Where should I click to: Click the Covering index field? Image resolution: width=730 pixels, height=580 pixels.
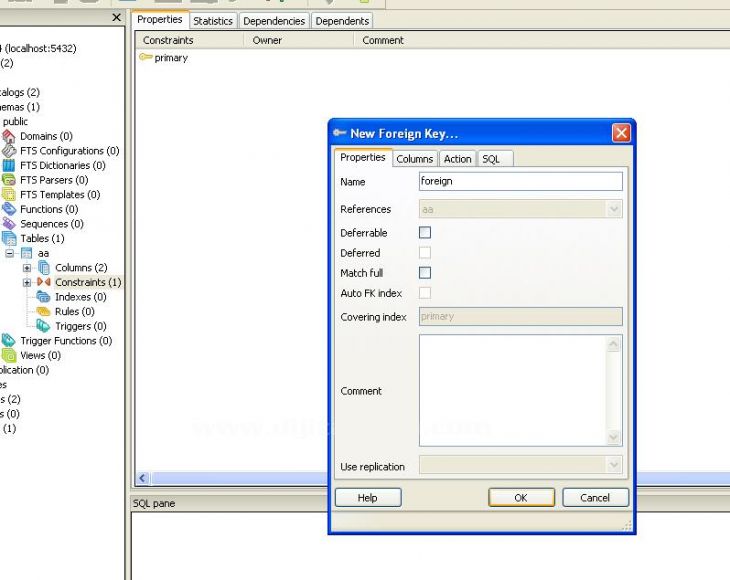[520, 317]
